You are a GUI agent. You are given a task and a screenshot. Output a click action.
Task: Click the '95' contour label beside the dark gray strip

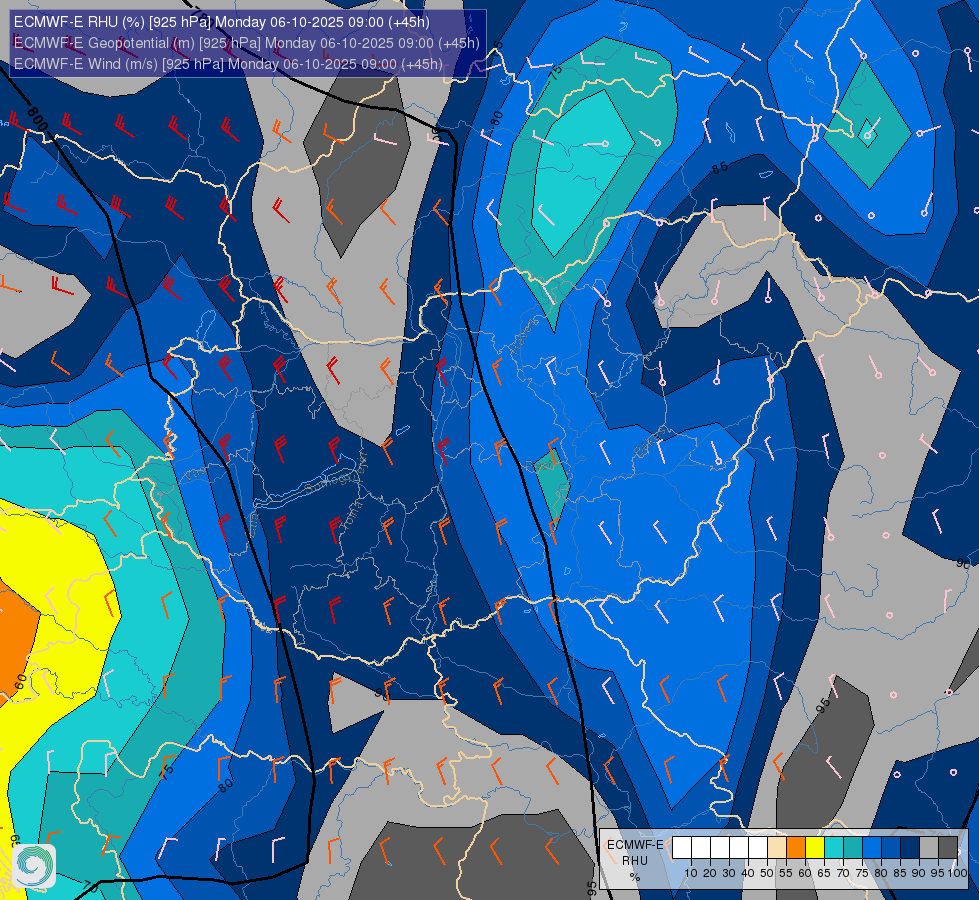click(x=823, y=705)
